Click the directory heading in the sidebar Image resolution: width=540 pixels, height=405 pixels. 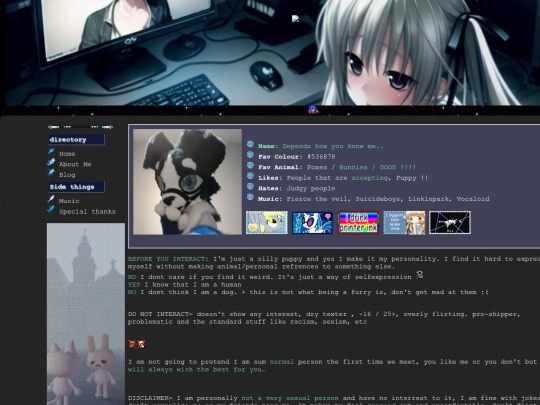[x=76, y=139]
